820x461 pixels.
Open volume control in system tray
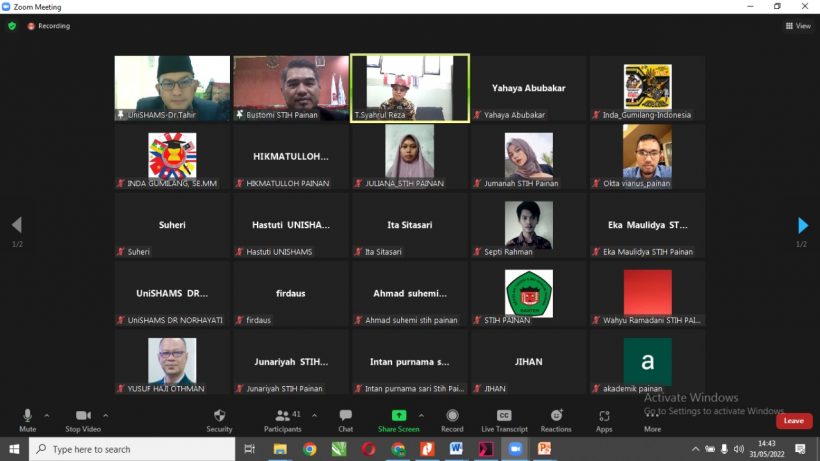[738, 449]
